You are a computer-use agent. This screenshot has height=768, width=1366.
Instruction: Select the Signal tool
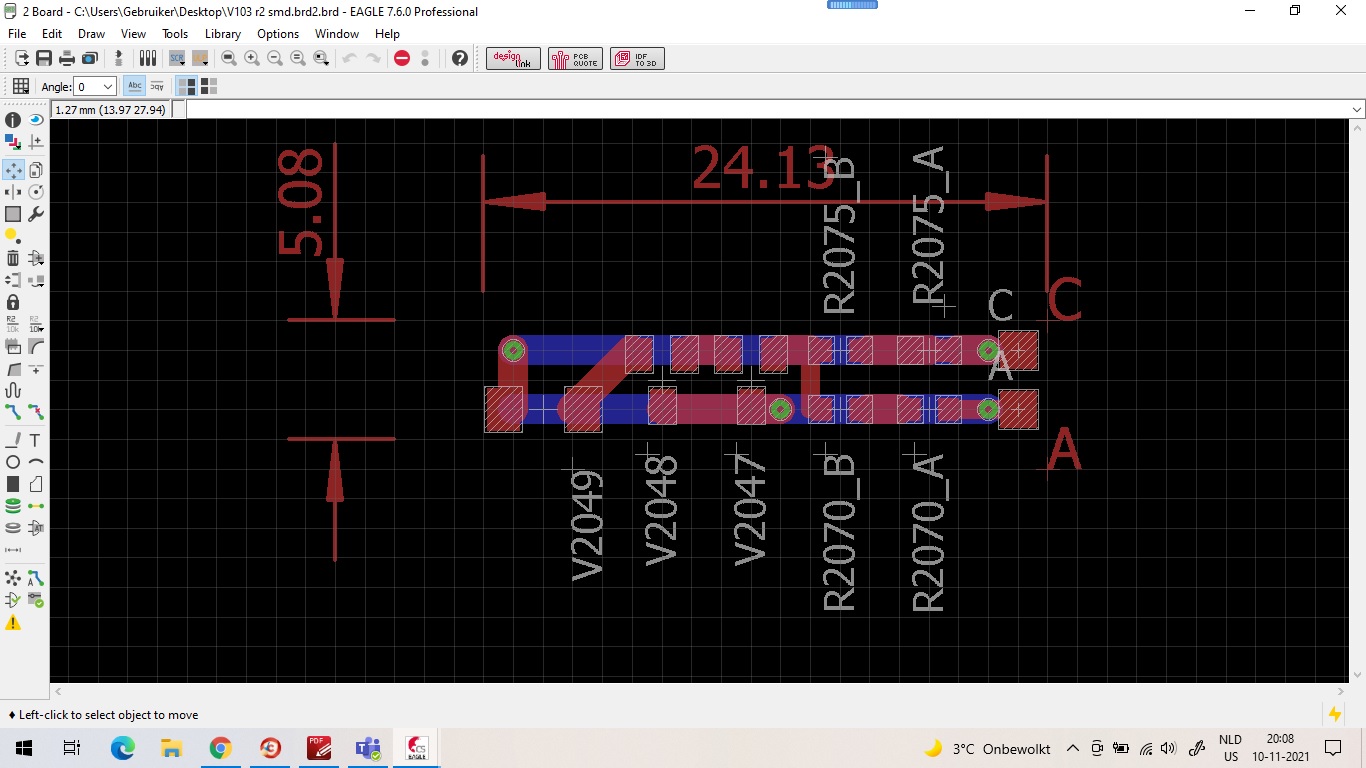36,506
